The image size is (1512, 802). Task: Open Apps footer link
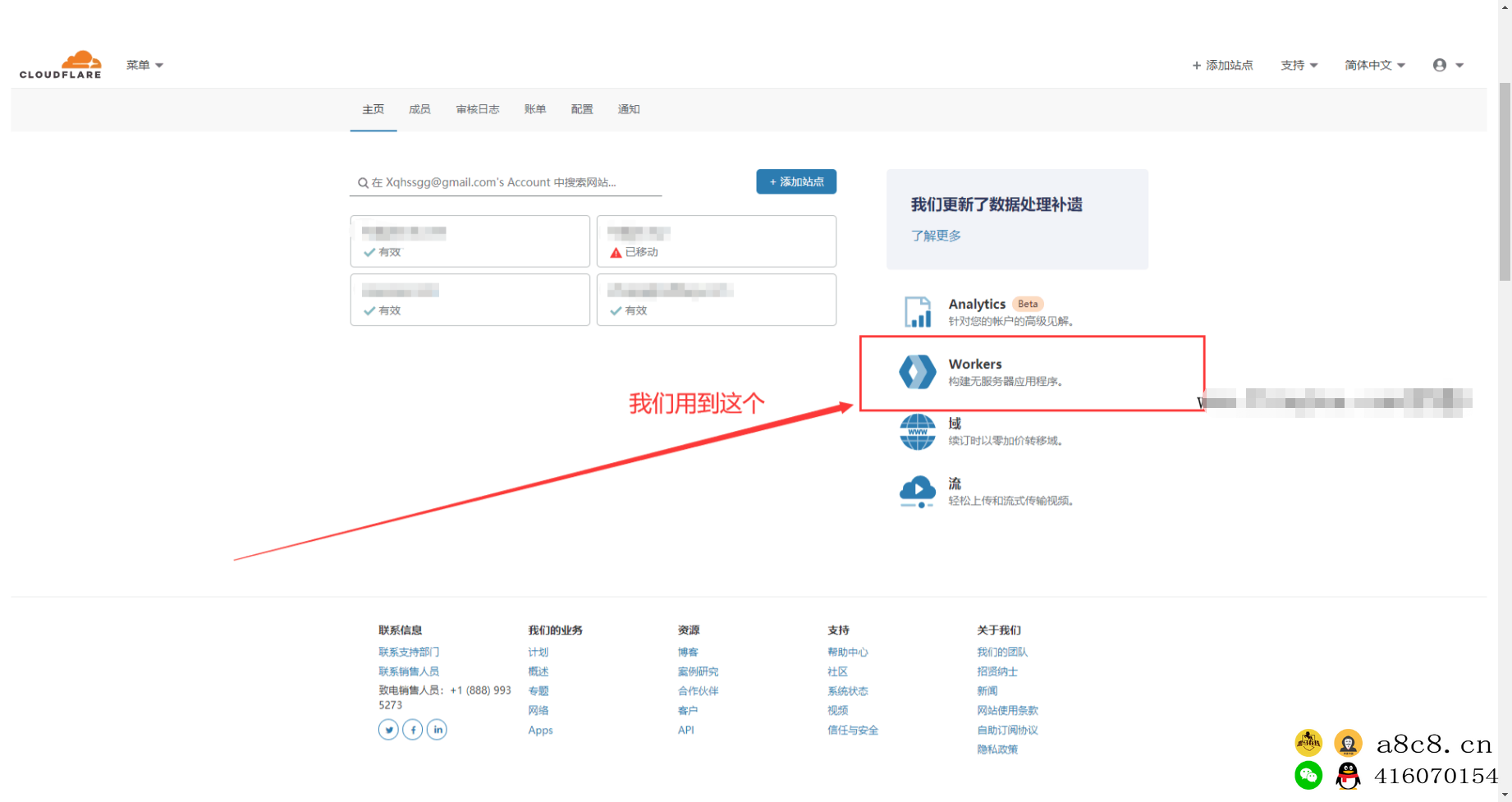point(540,730)
